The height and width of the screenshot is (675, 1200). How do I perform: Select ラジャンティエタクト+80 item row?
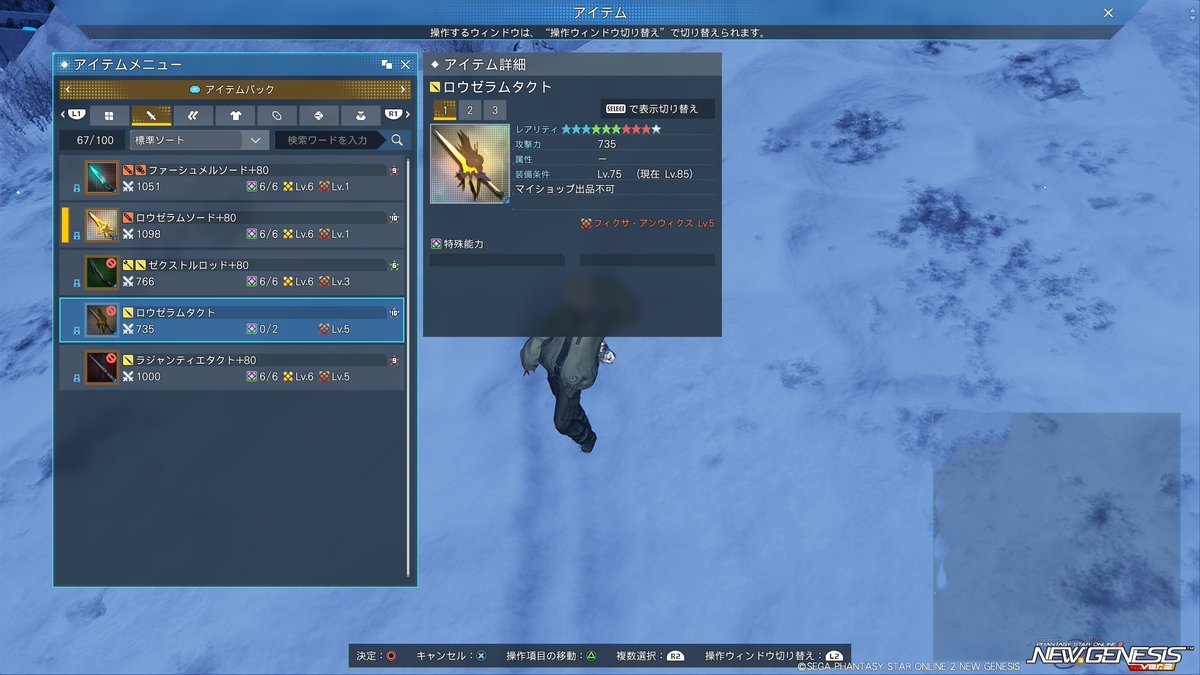(232, 367)
